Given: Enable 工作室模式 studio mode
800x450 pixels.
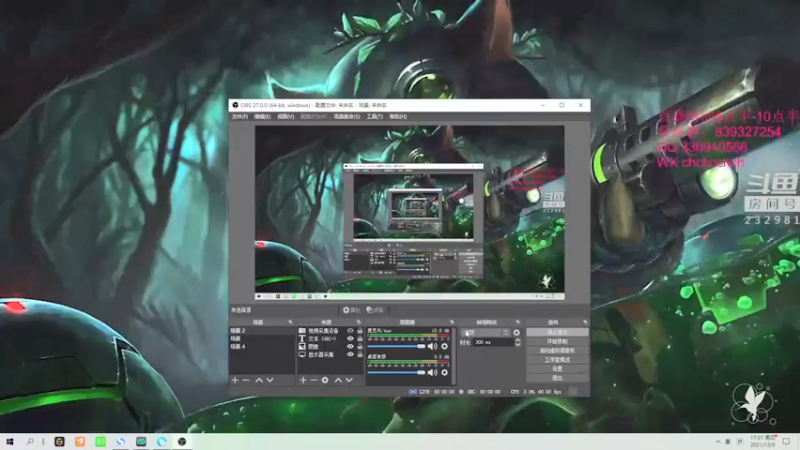Looking at the screenshot, I should click(x=557, y=360).
